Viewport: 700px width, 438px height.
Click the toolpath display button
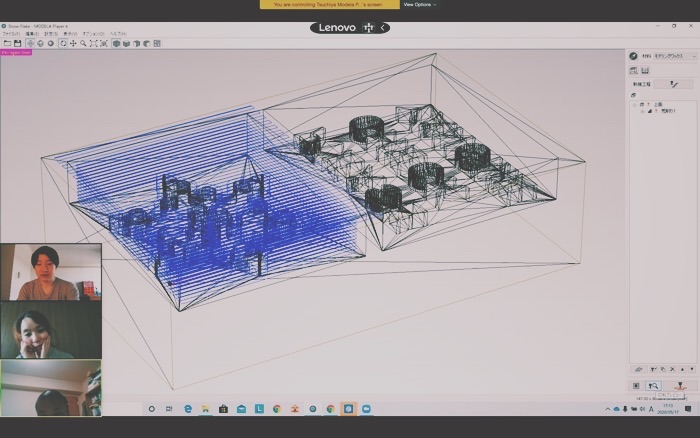pyautogui.click(x=636, y=386)
